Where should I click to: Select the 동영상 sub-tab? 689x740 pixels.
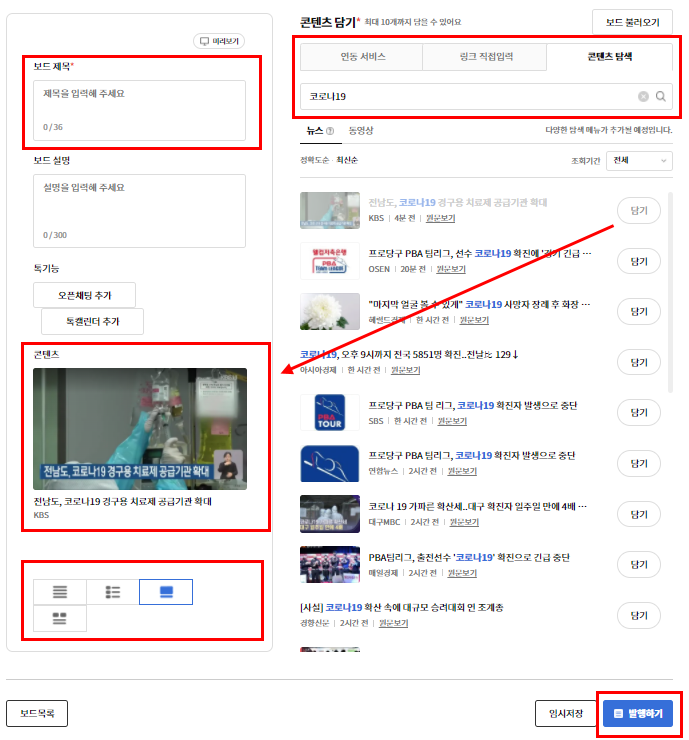[x=361, y=131]
